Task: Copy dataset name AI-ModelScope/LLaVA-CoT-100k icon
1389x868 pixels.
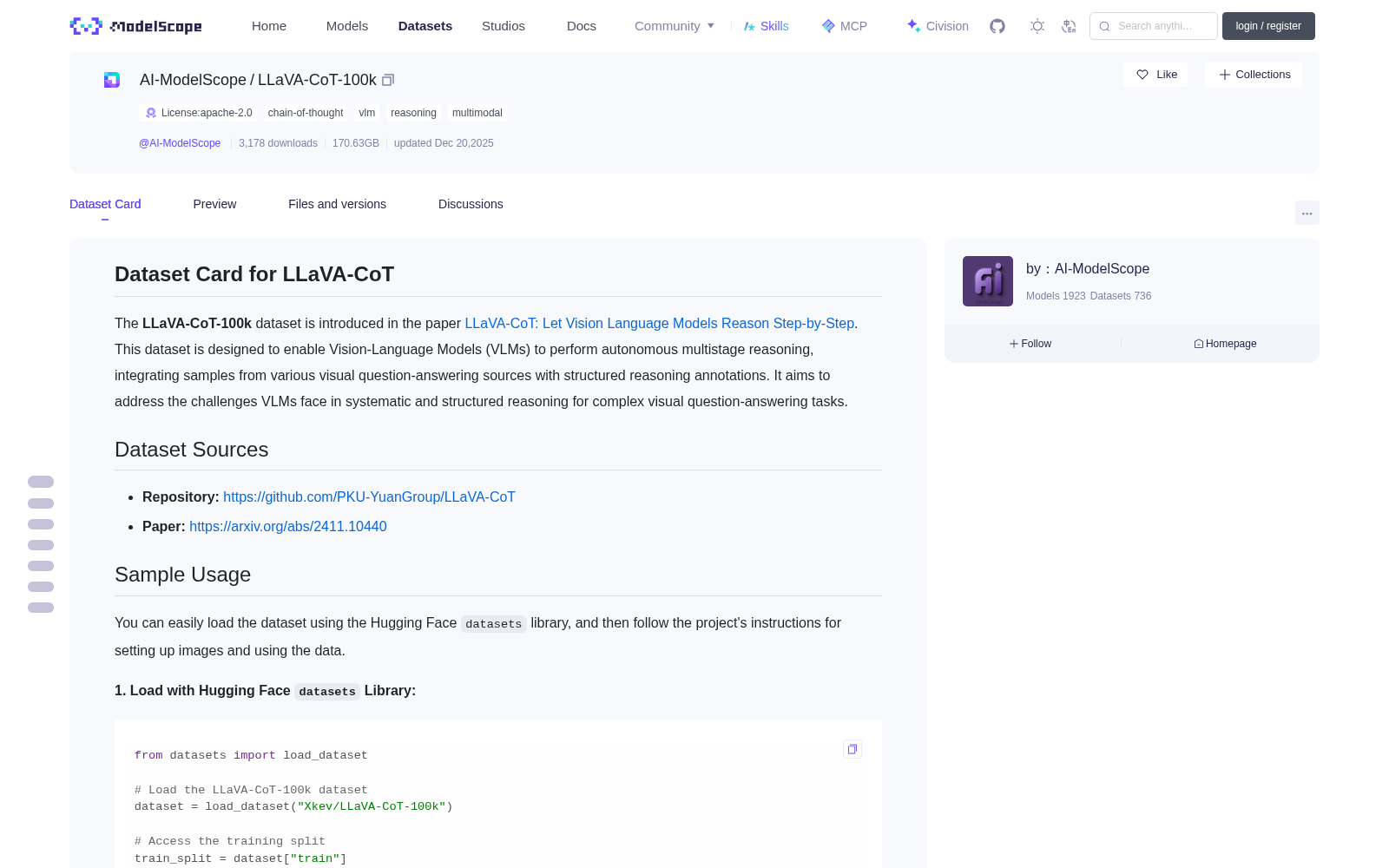Action: tap(388, 80)
